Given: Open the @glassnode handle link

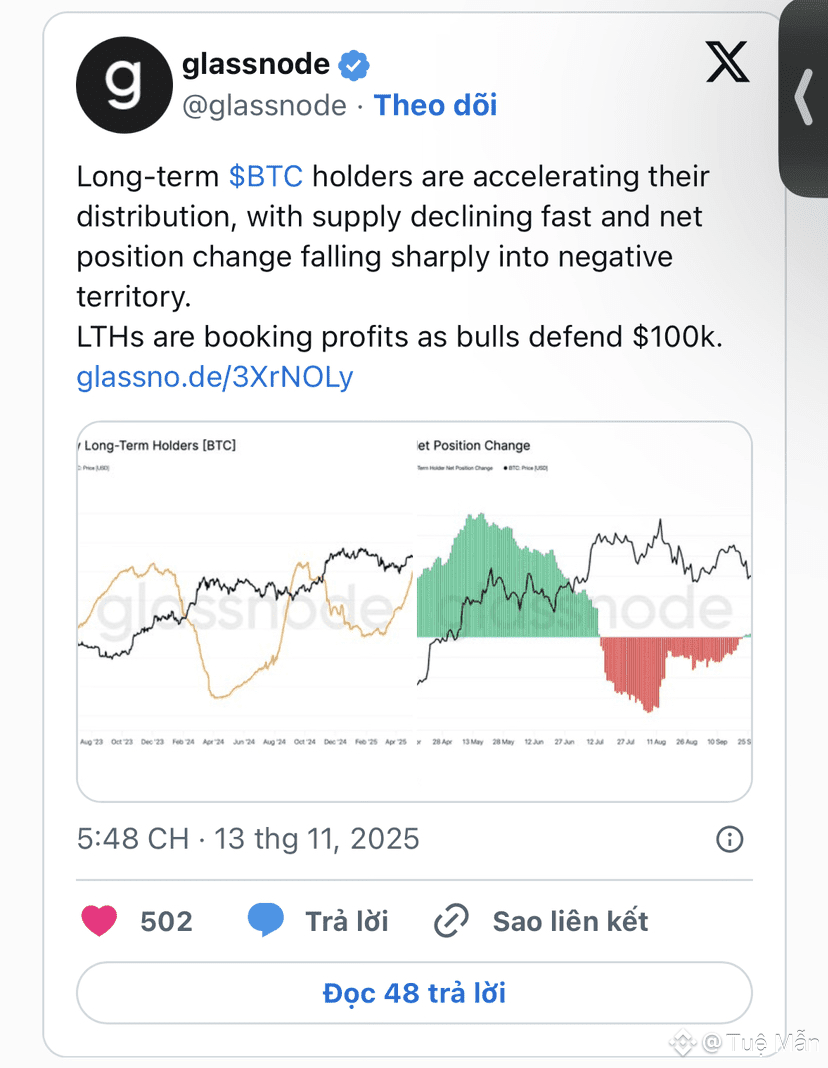Looking at the screenshot, I should [x=265, y=106].
